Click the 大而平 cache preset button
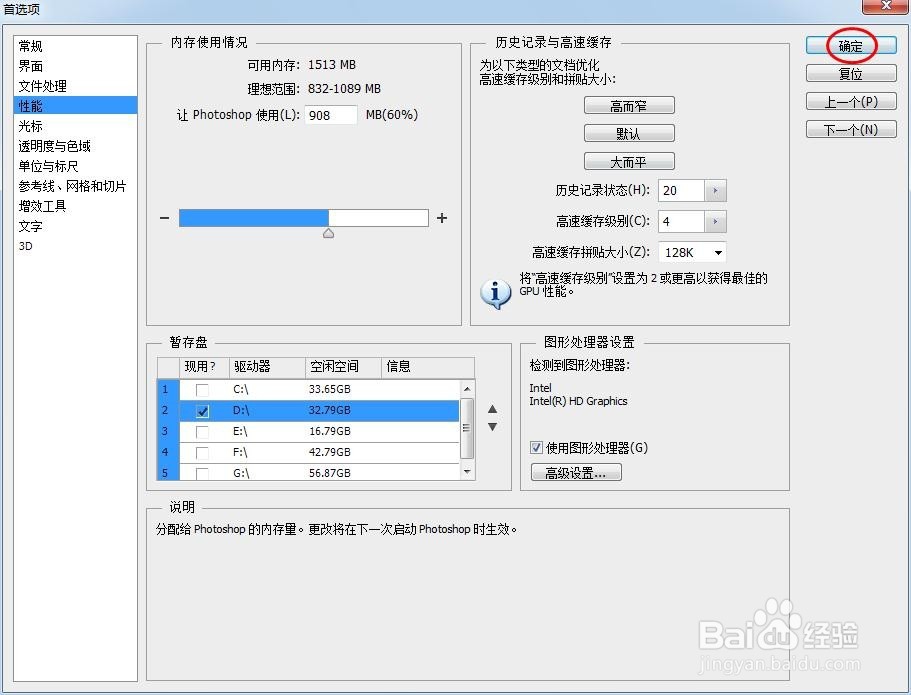911x695 pixels. point(629,162)
